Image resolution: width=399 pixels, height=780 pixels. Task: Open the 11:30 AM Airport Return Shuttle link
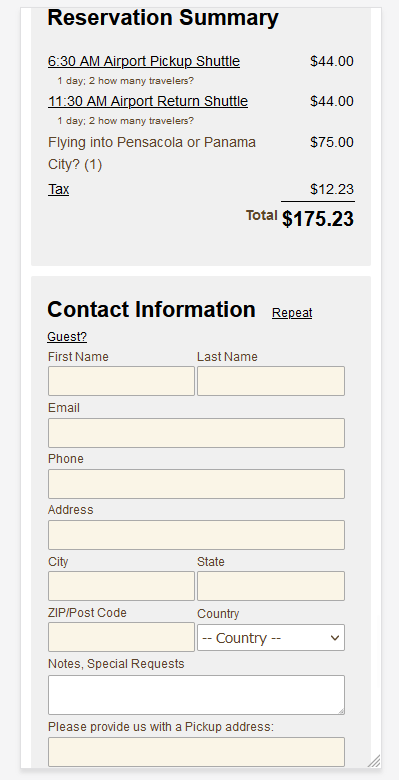click(x=148, y=101)
